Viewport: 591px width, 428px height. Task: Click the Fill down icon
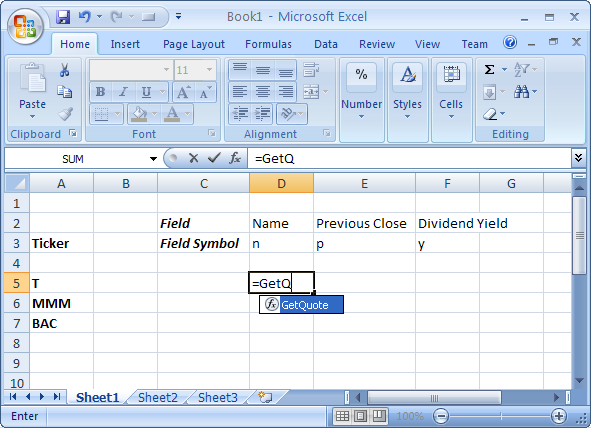tap(489, 92)
